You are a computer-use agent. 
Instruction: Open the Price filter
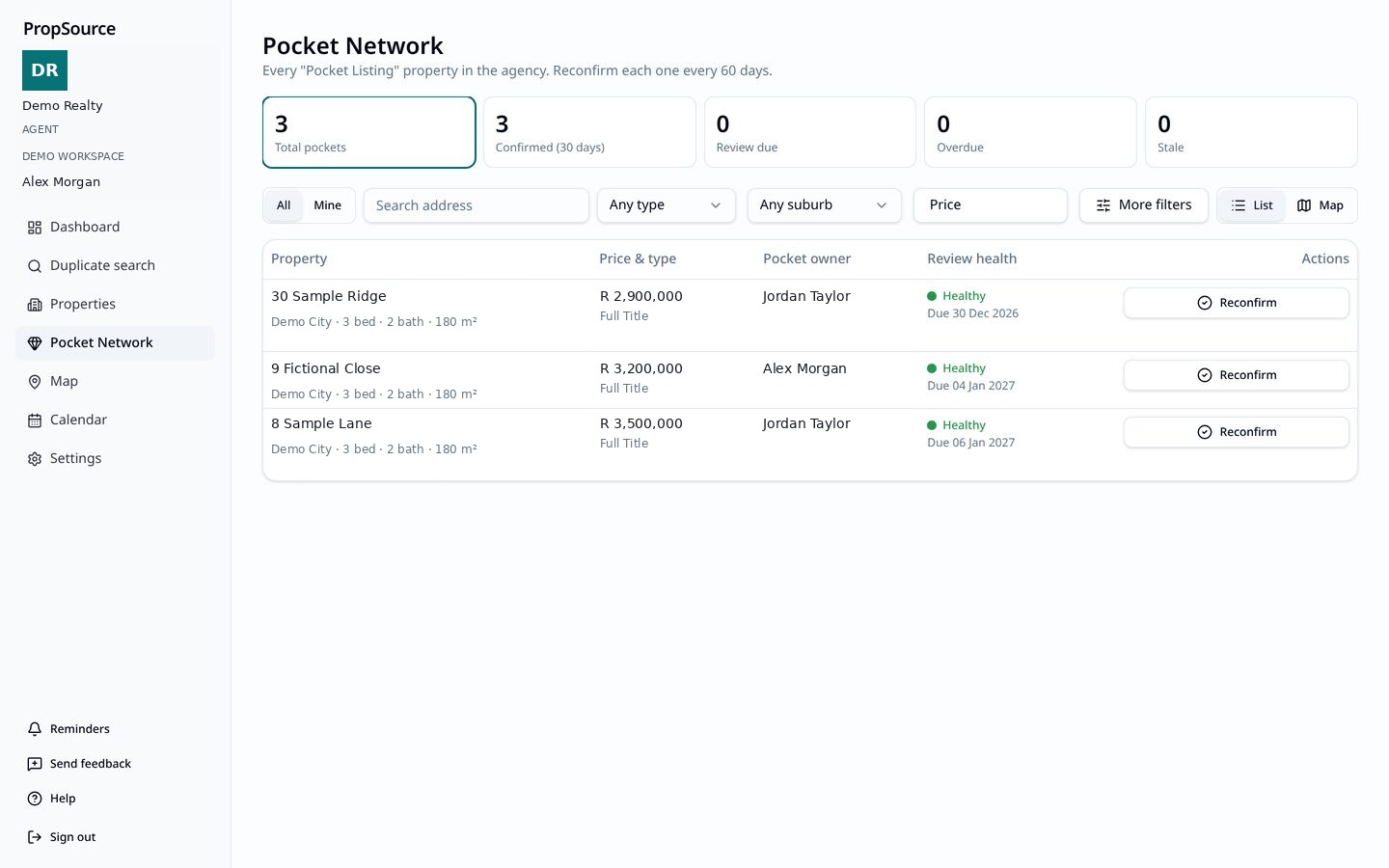991,205
